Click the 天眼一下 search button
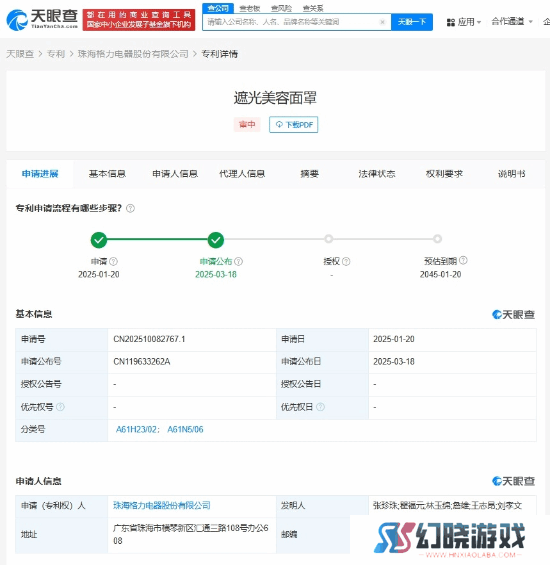 coord(412,22)
